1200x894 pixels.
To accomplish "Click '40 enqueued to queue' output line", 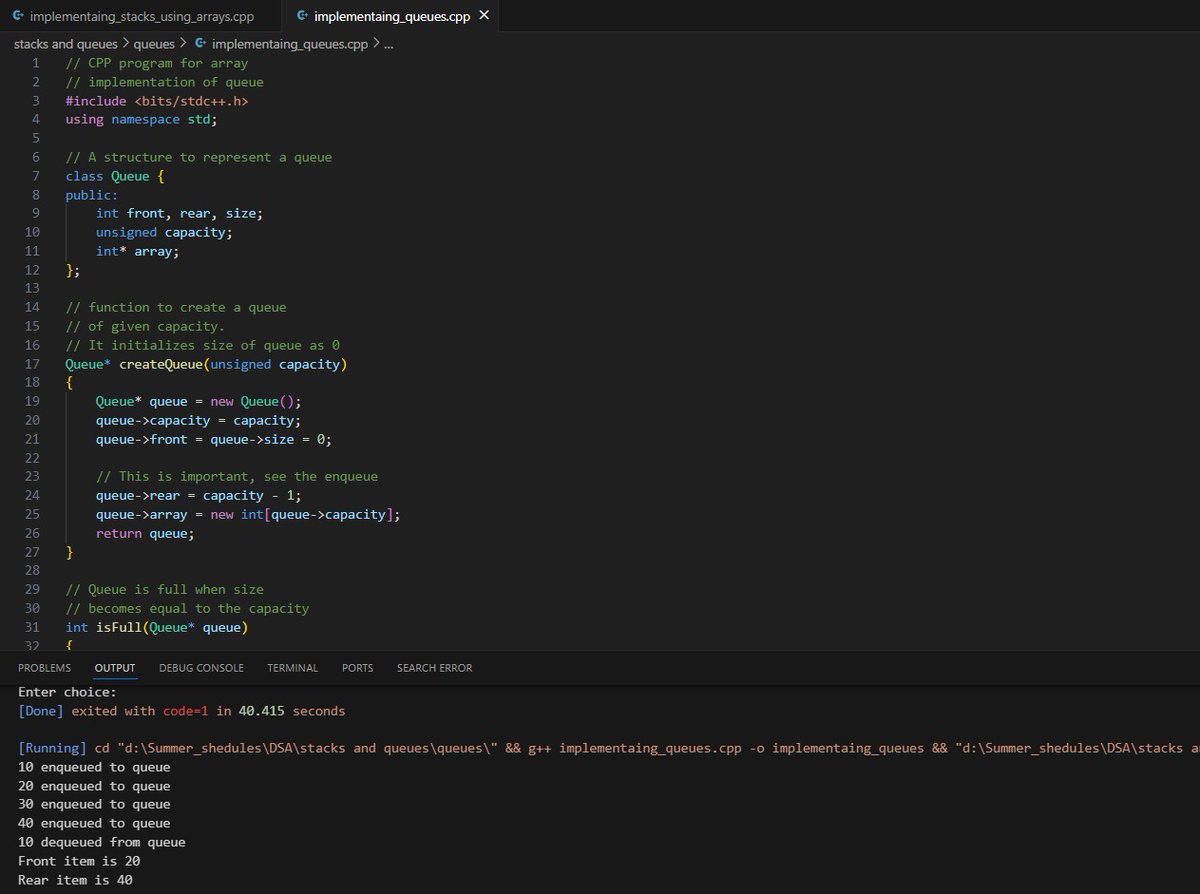I will [94, 823].
